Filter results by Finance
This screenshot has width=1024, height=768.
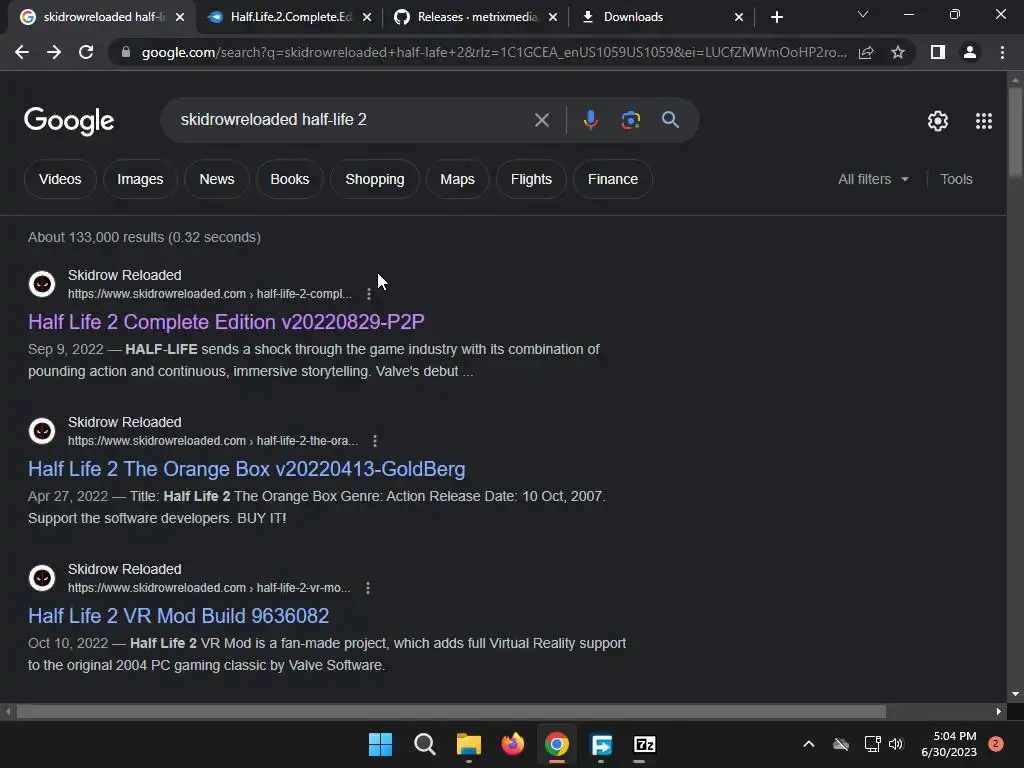pyautogui.click(x=613, y=179)
